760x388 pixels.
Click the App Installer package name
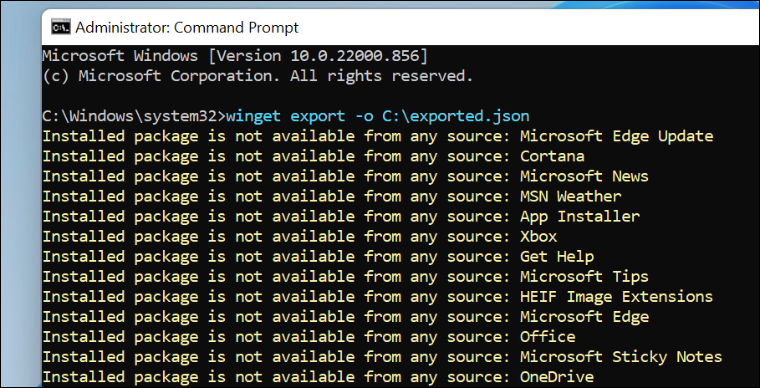(580, 217)
